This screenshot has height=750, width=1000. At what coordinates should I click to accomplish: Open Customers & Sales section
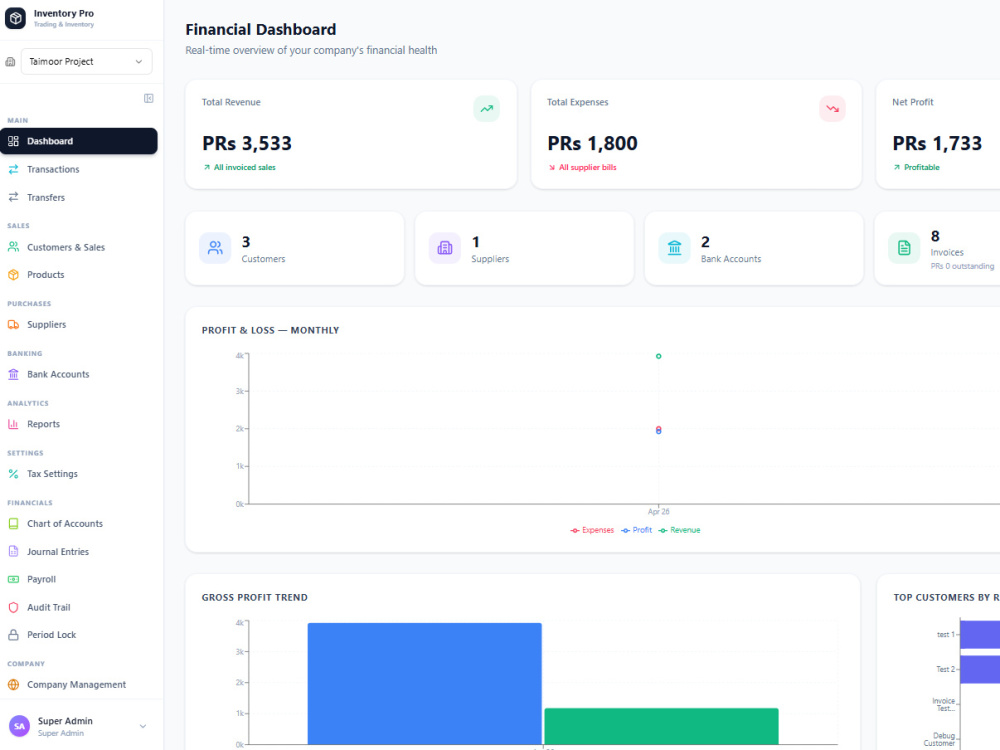(x=79, y=247)
